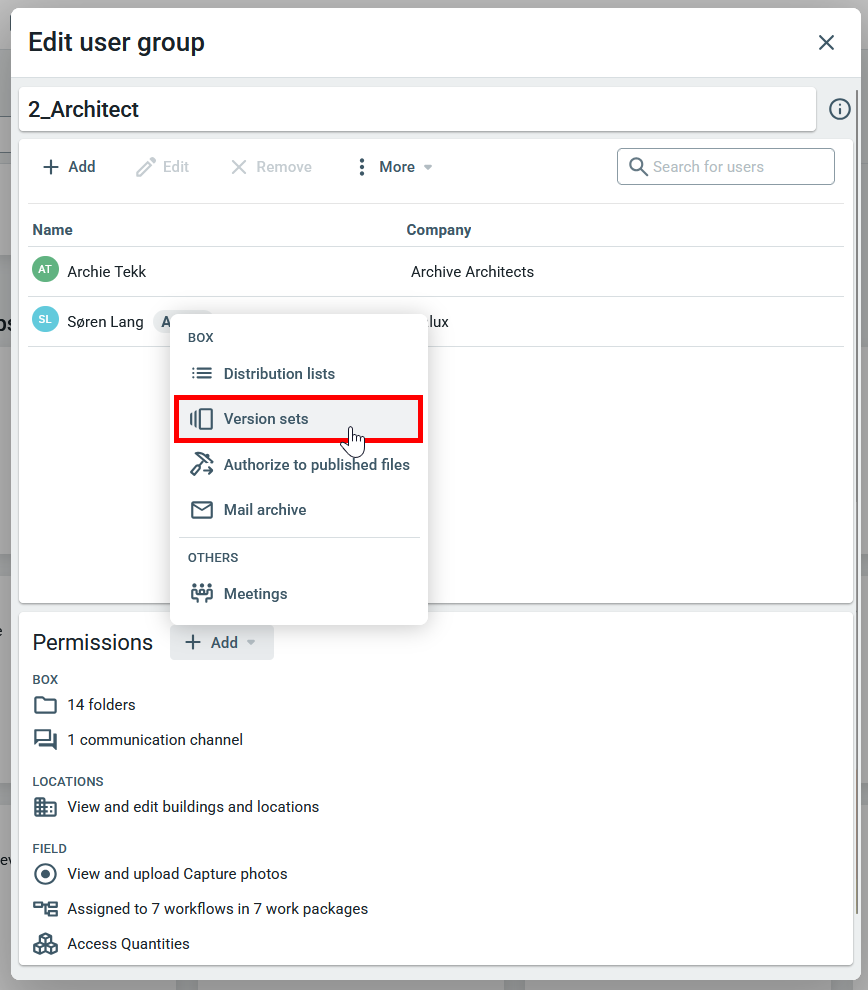Click the folder icon next to 14 folders

tap(45, 705)
